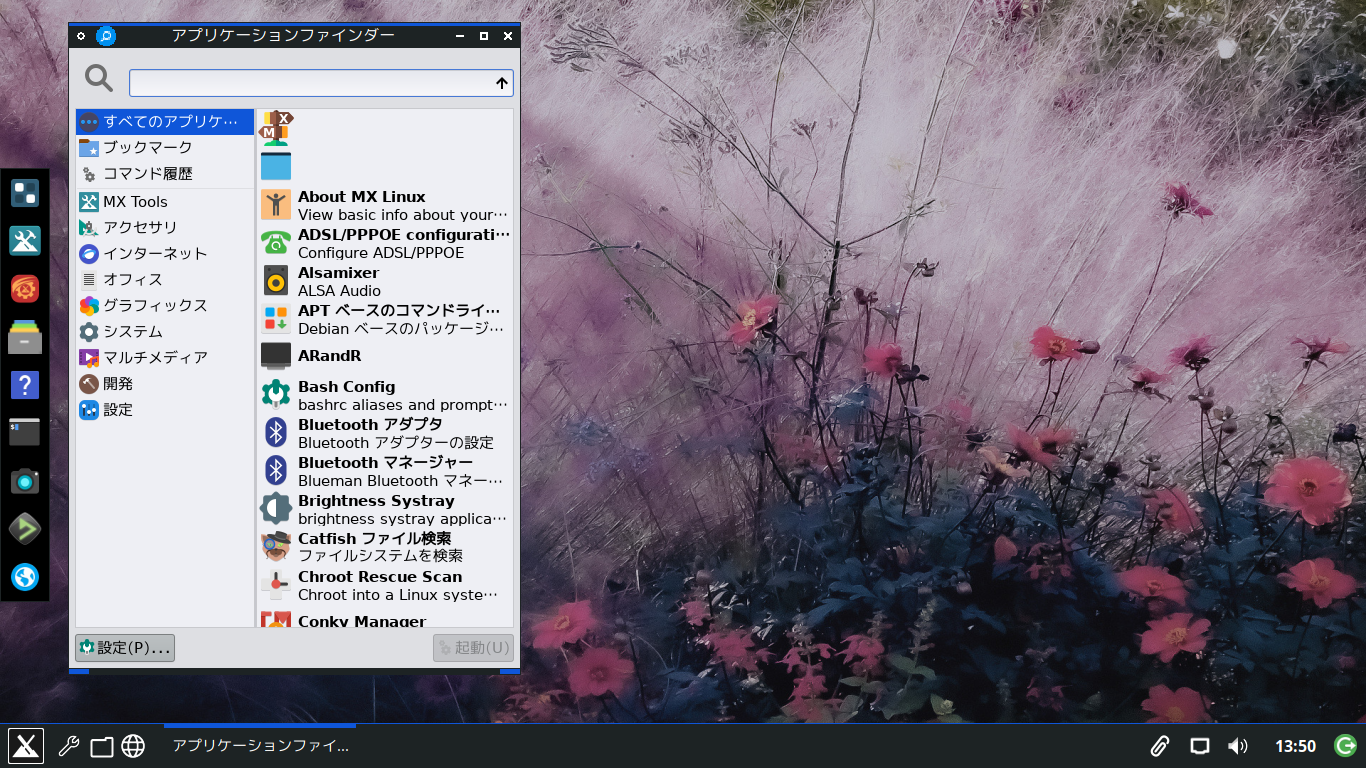Select the インターネット category
The image size is (1366, 768).
click(165, 254)
